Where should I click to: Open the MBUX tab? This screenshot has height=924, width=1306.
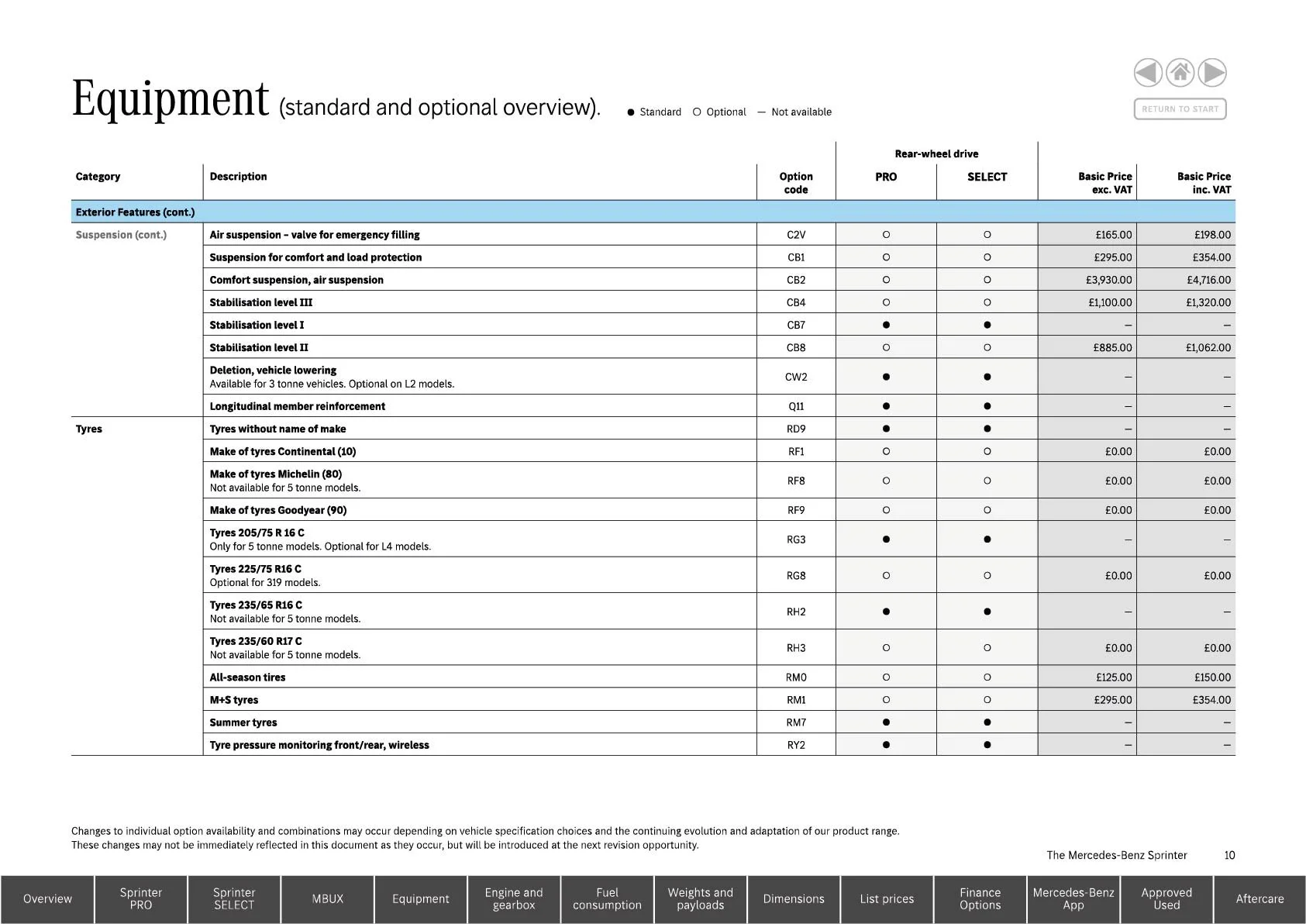coord(328,899)
